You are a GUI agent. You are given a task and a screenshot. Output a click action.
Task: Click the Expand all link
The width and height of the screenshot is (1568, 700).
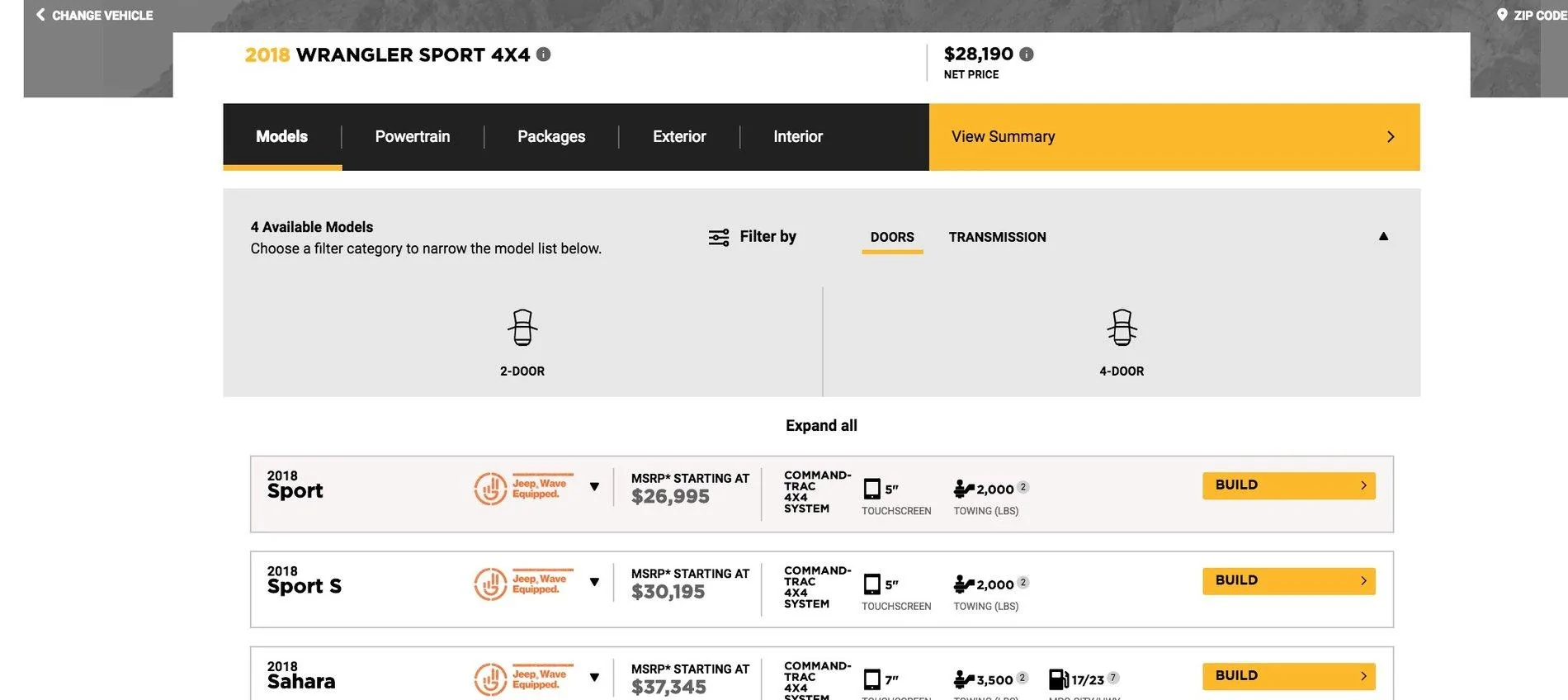821,426
